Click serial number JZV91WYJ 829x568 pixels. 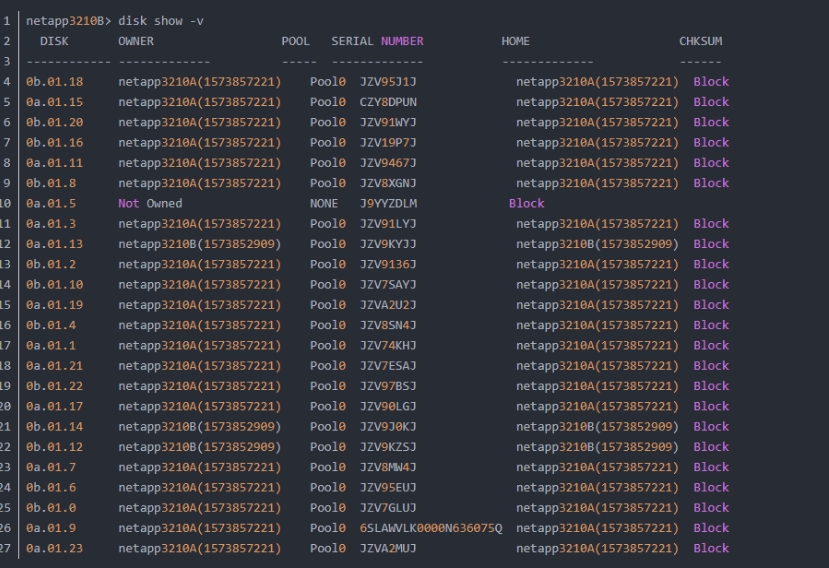388,122
